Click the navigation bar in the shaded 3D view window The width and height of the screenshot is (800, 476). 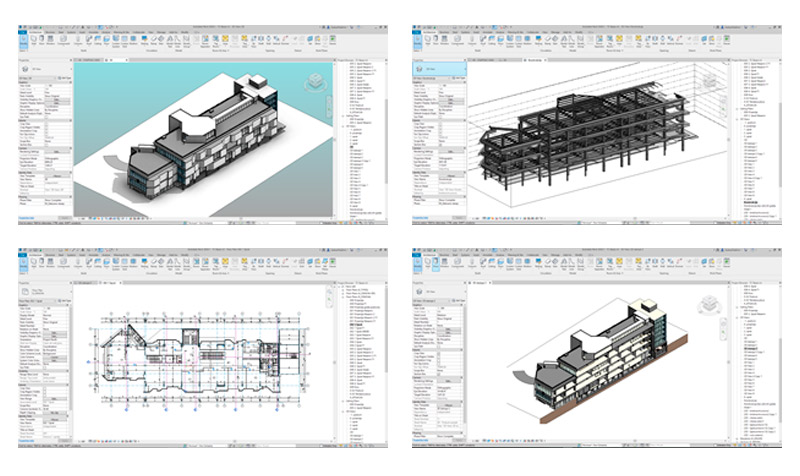pos(329,105)
